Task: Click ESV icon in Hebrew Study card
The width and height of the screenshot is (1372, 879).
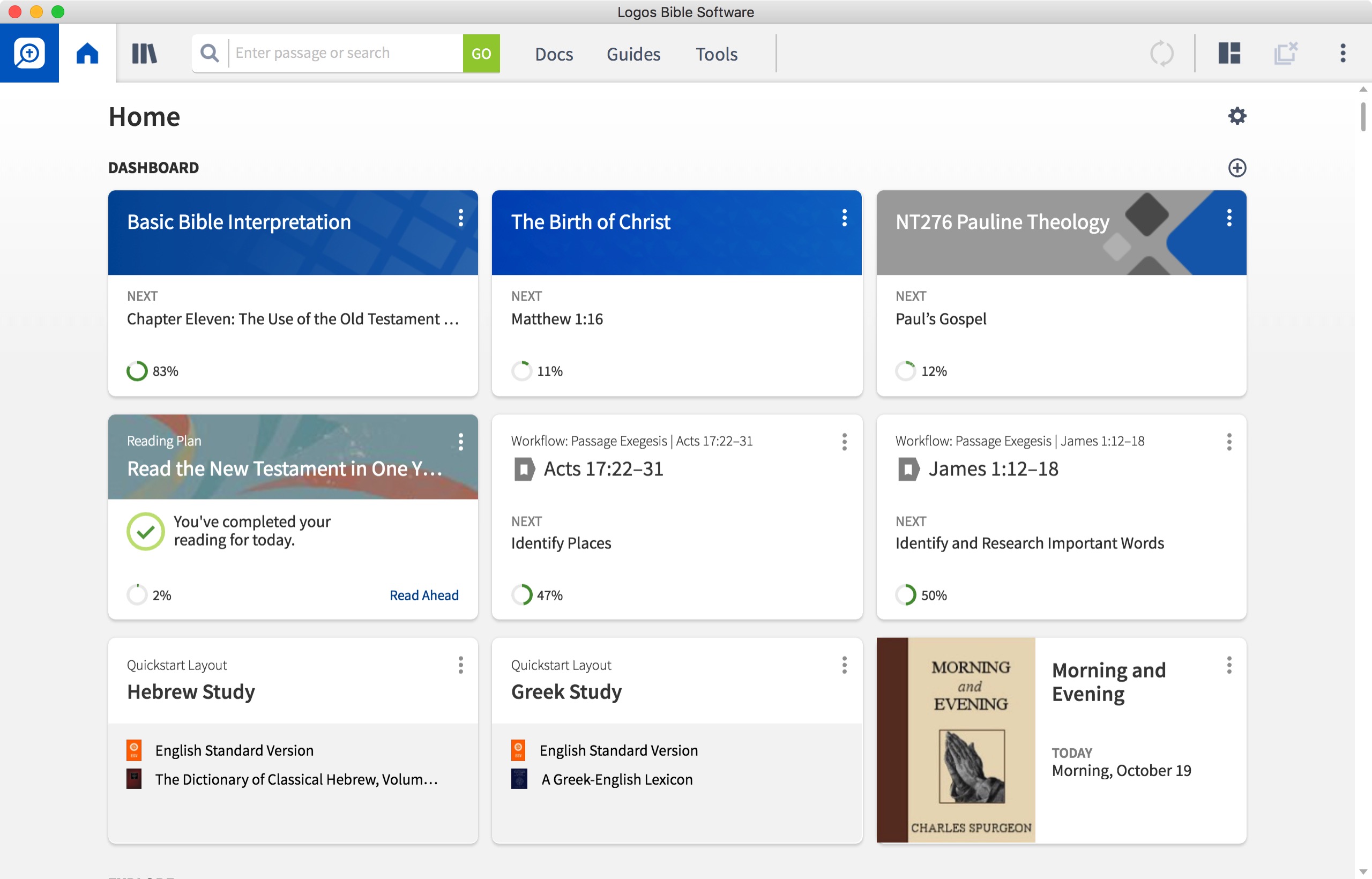Action: pos(134,750)
